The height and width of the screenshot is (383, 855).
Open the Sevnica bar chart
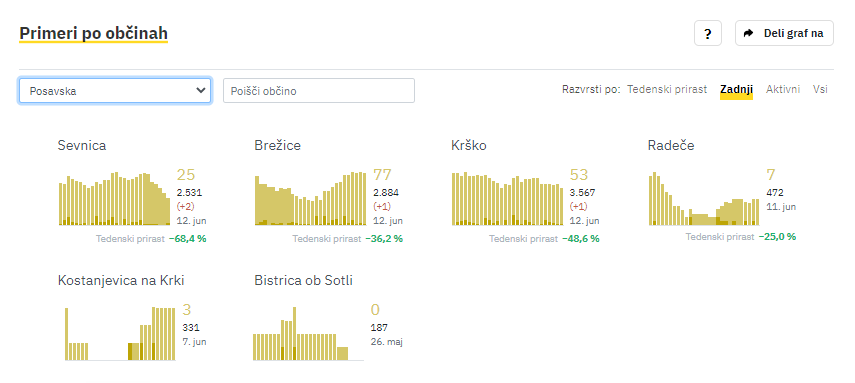tap(115, 199)
